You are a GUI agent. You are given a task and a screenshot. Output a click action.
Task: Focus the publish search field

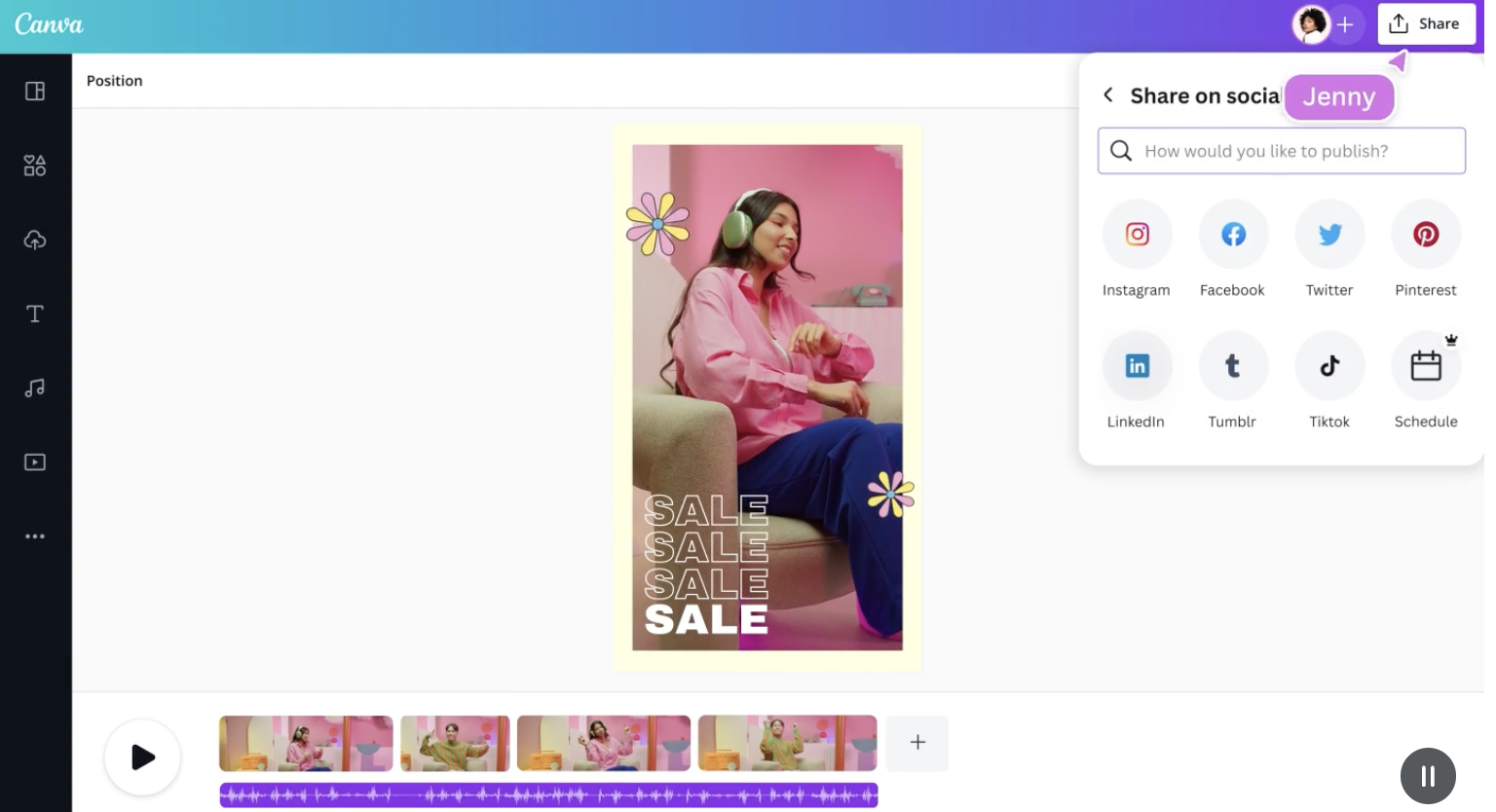click(1282, 151)
